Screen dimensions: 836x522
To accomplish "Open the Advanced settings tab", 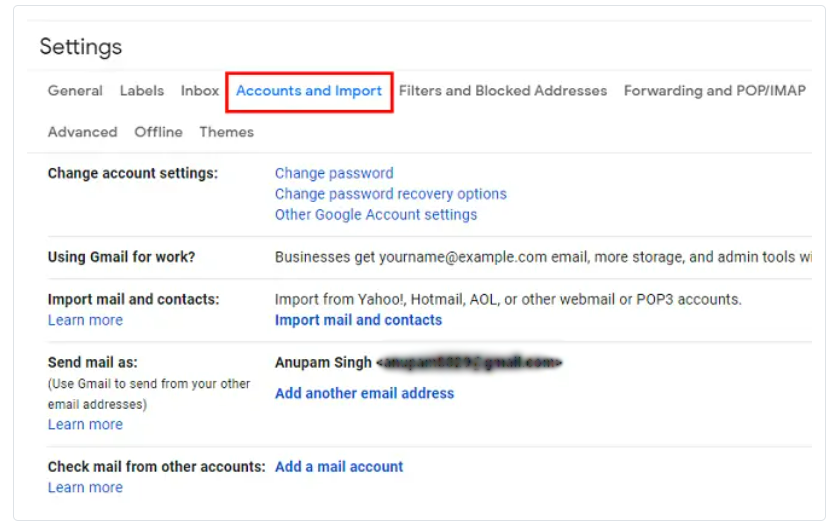I will tap(83, 132).
